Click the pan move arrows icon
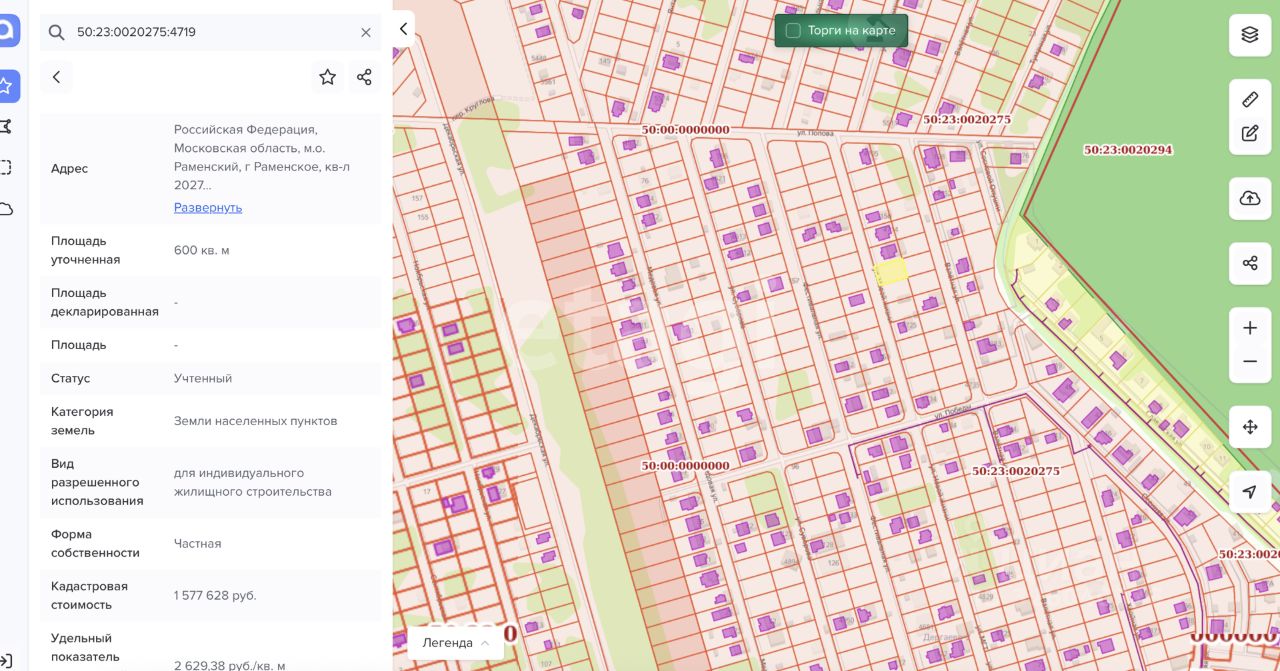 [1249, 427]
